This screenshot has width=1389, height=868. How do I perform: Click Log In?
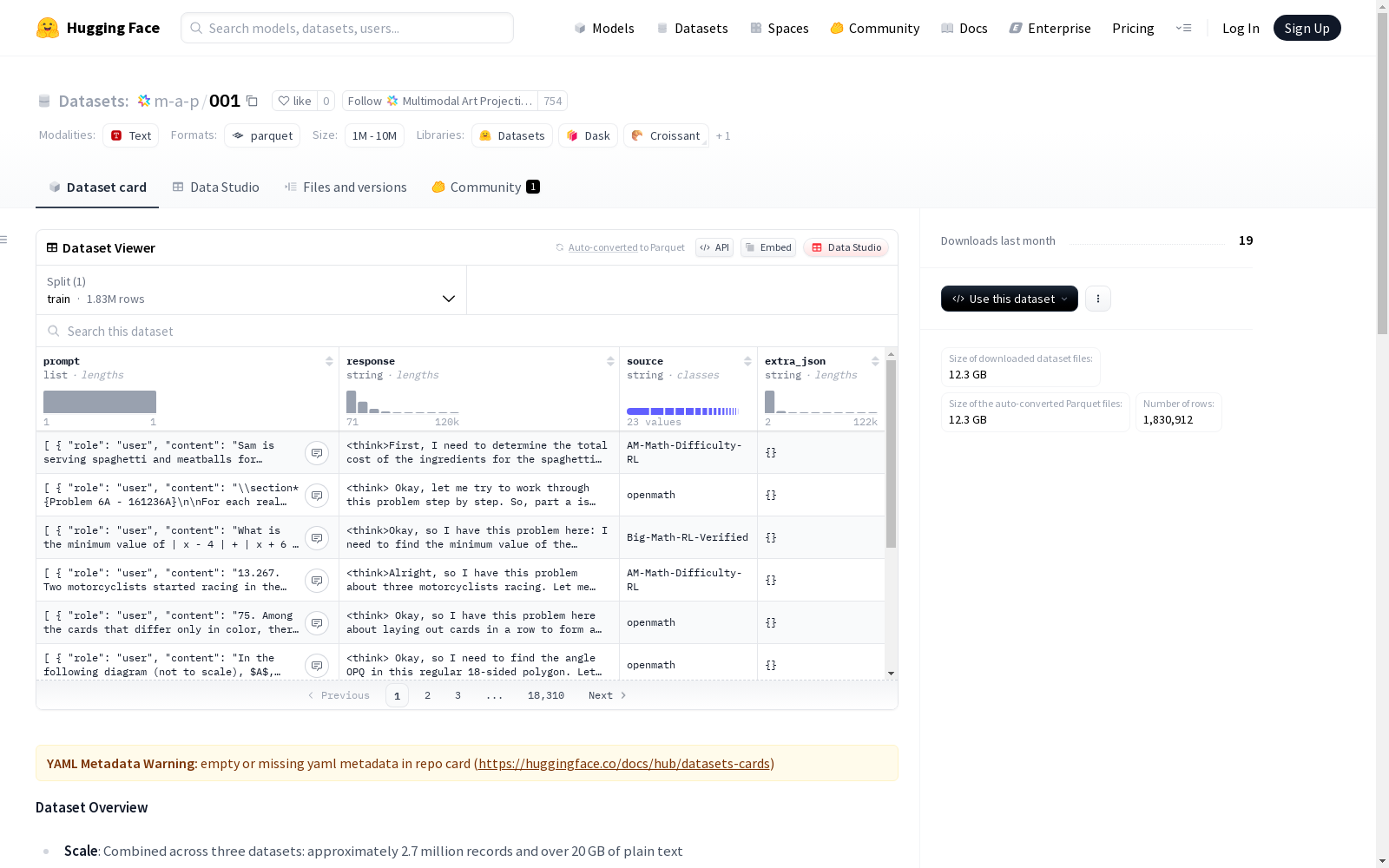pyautogui.click(x=1241, y=28)
